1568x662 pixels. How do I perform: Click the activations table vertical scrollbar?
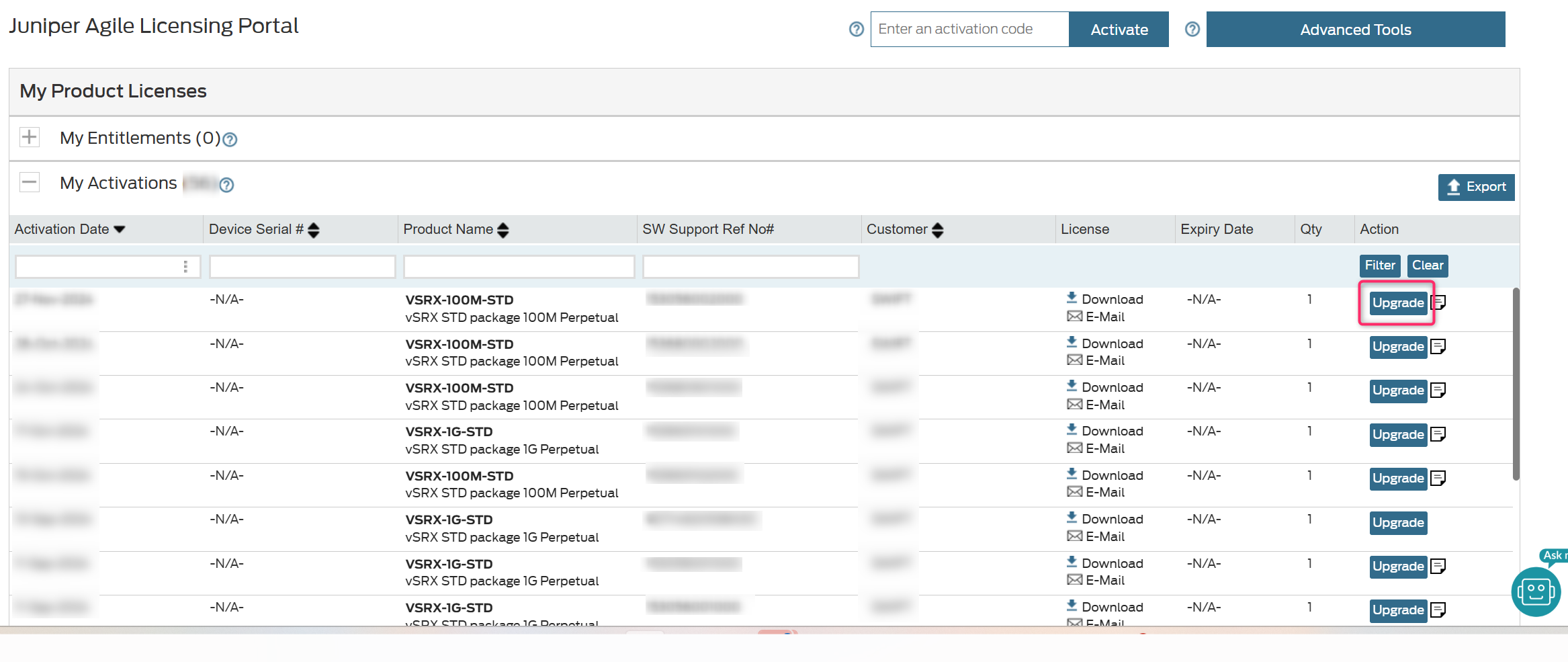click(1516, 383)
